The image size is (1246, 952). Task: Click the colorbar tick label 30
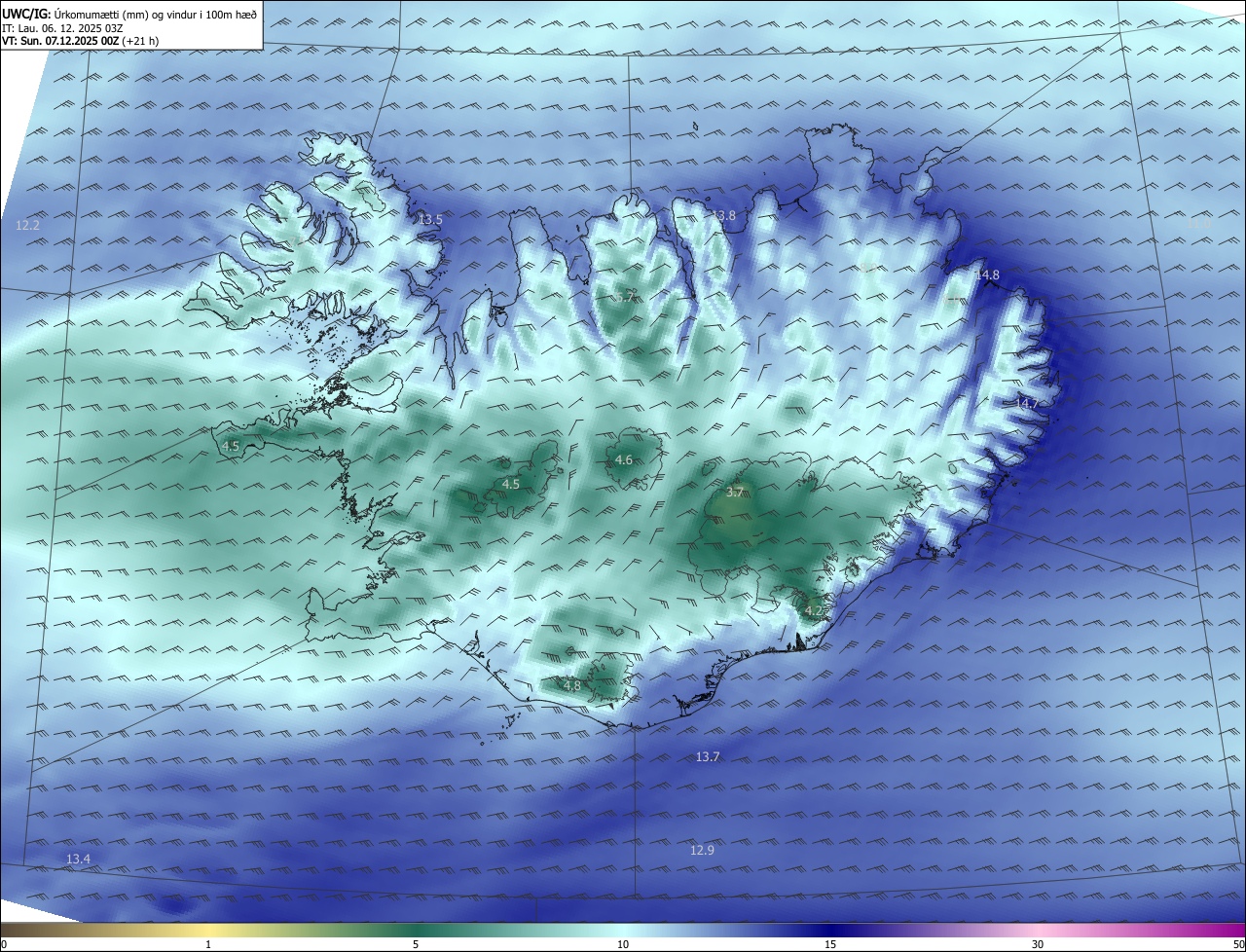point(1038,944)
